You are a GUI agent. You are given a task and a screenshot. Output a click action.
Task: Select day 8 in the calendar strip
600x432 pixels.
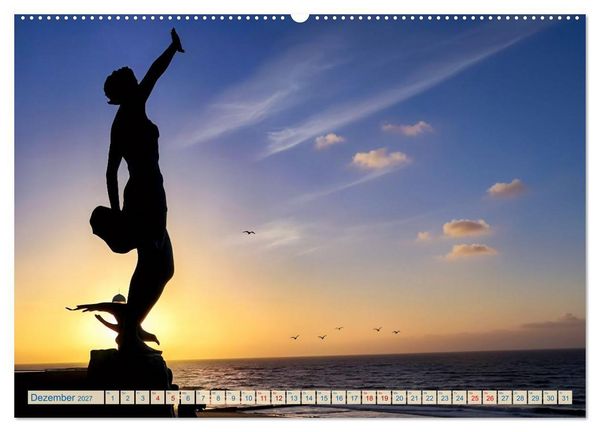[x=218, y=397]
